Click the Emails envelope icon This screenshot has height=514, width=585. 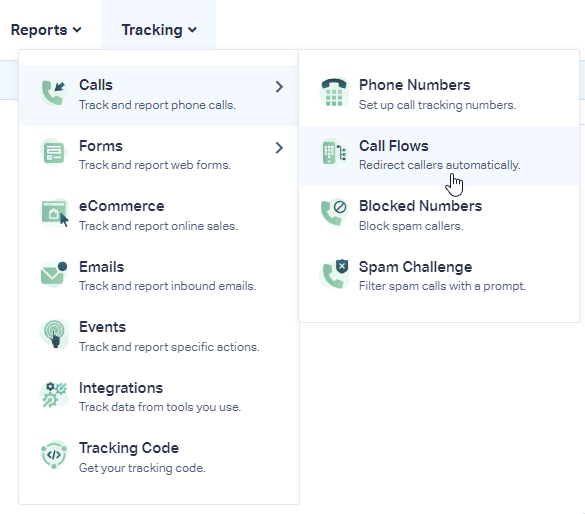click(54, 273)
